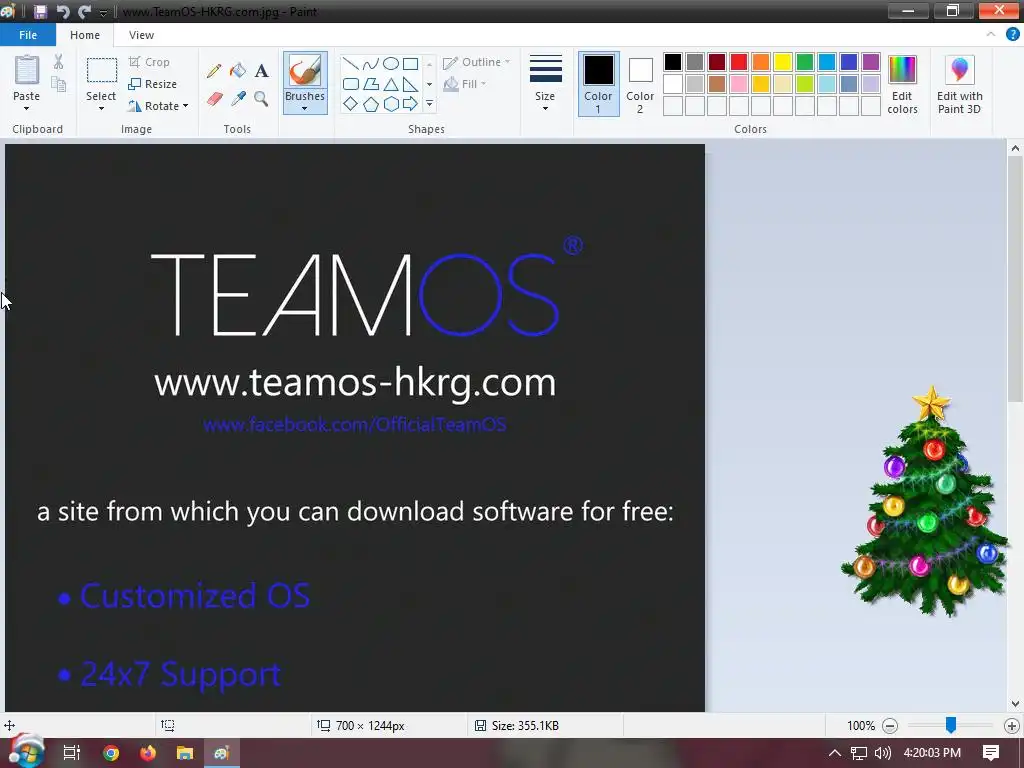Open Paint Help question mark icon
Screen dimensions: 1024x768
(x=1012, y=35)
